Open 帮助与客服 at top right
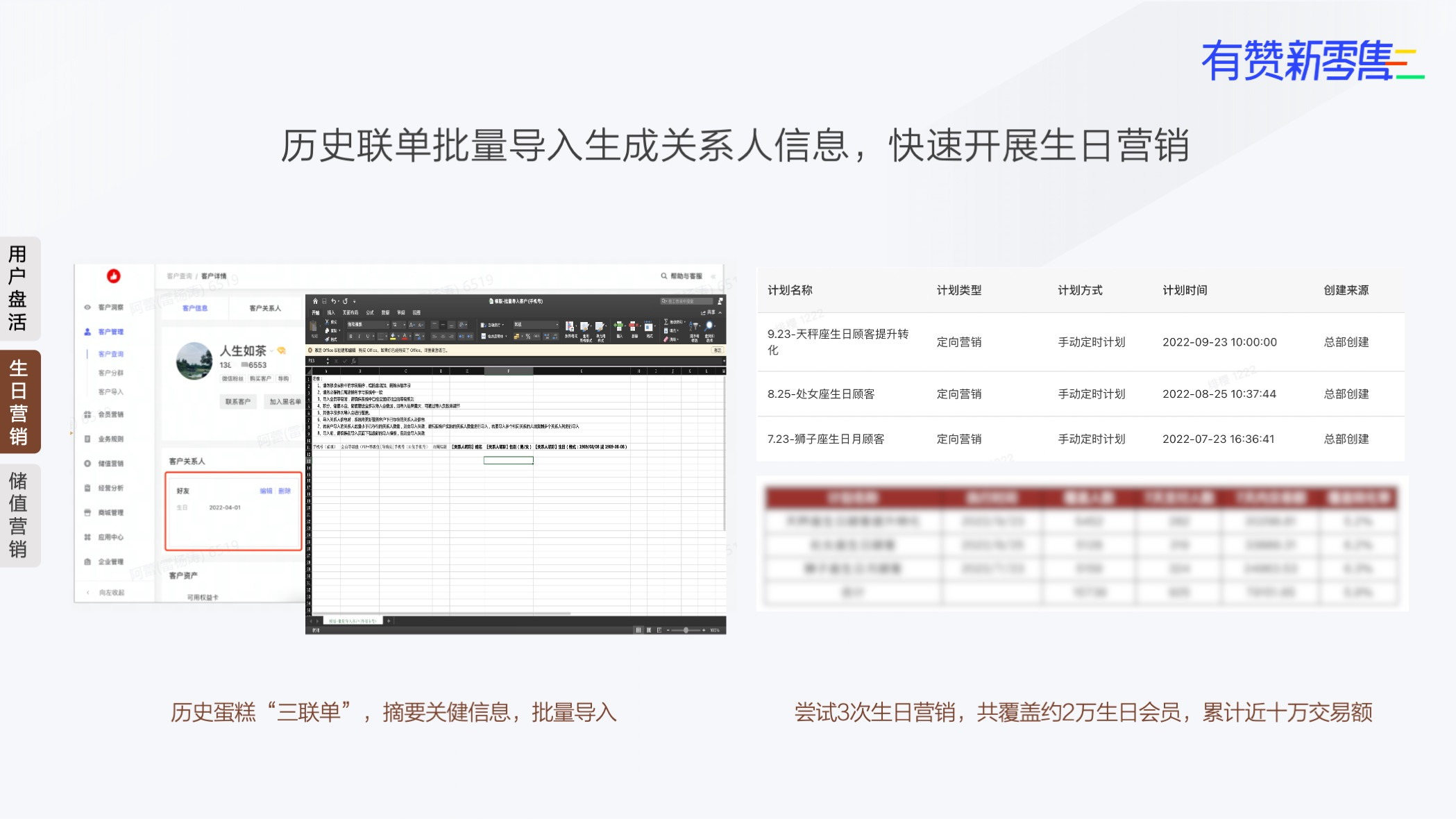The width and height of the screenshot is (1456, 819). 682,276
